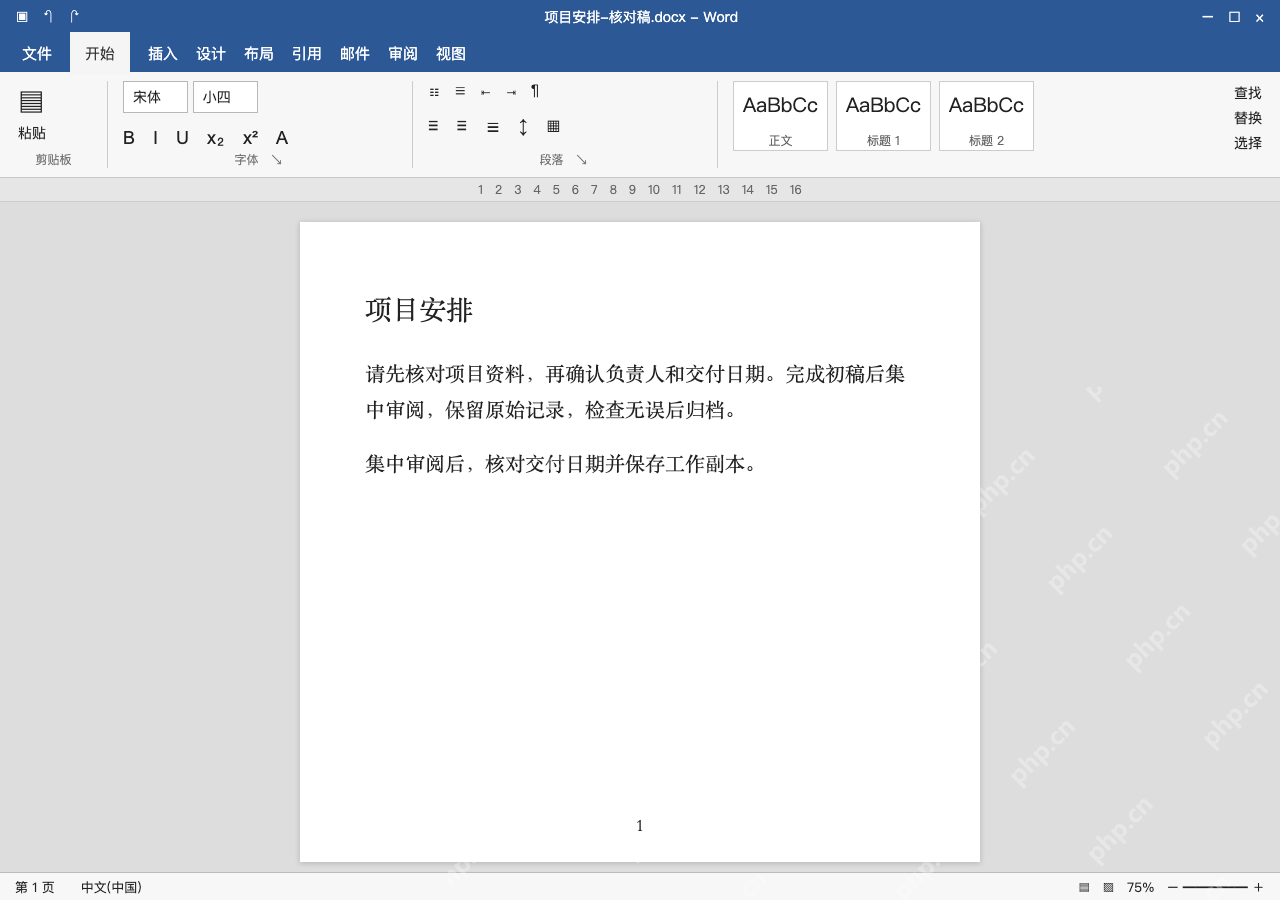
Task: Apply the 标题 2 heading style
Action: pyautogui.click(x=986, y=116)
